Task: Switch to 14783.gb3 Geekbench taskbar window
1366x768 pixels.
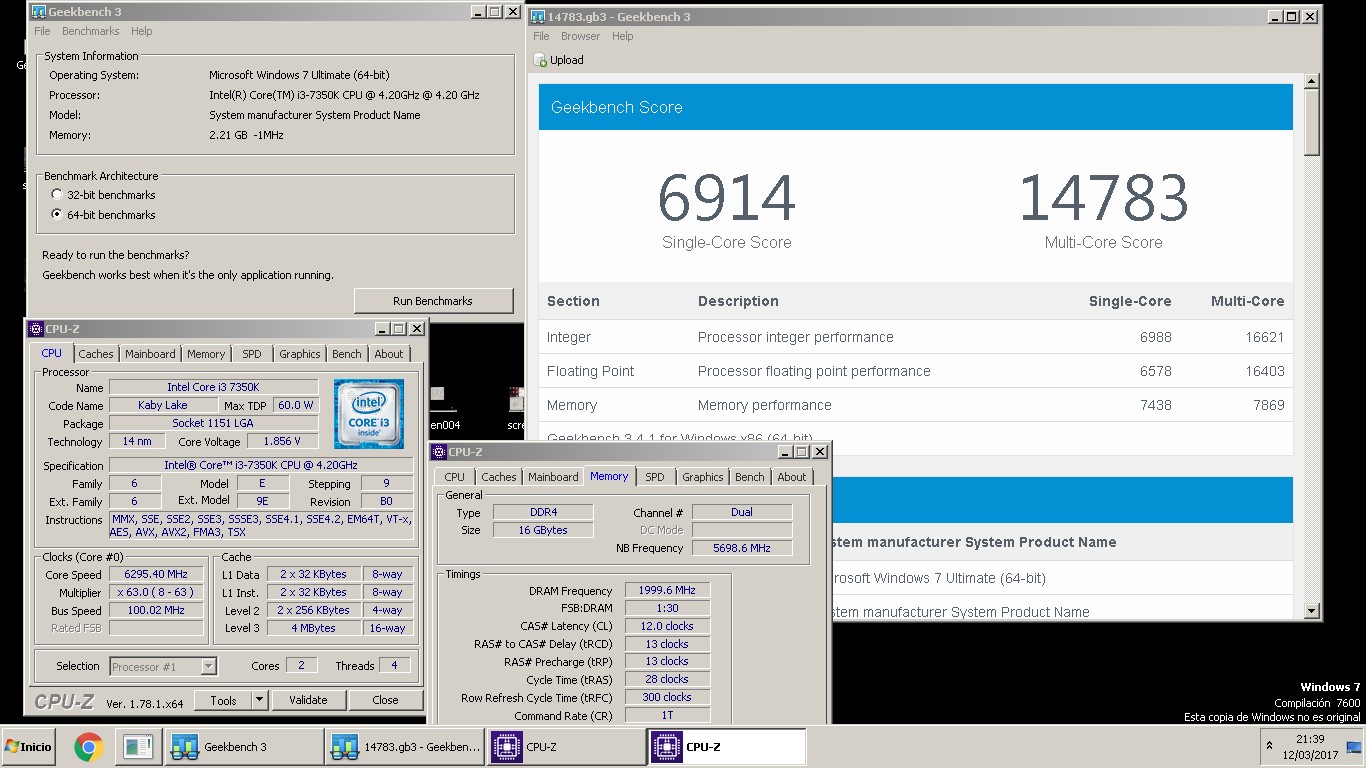Action: pyautogui.click(x=404, y=747)
